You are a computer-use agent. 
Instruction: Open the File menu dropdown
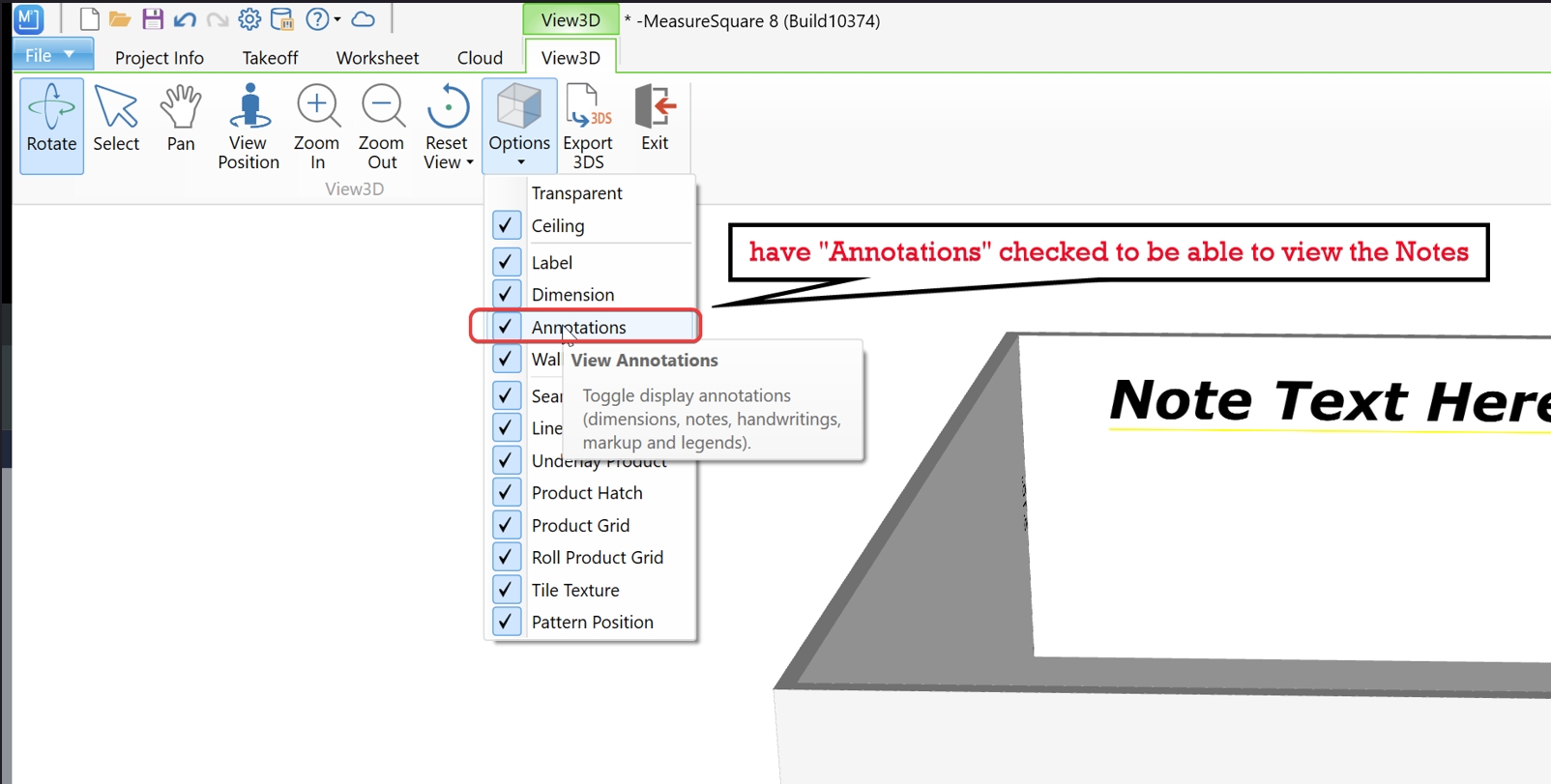[52, 55]
